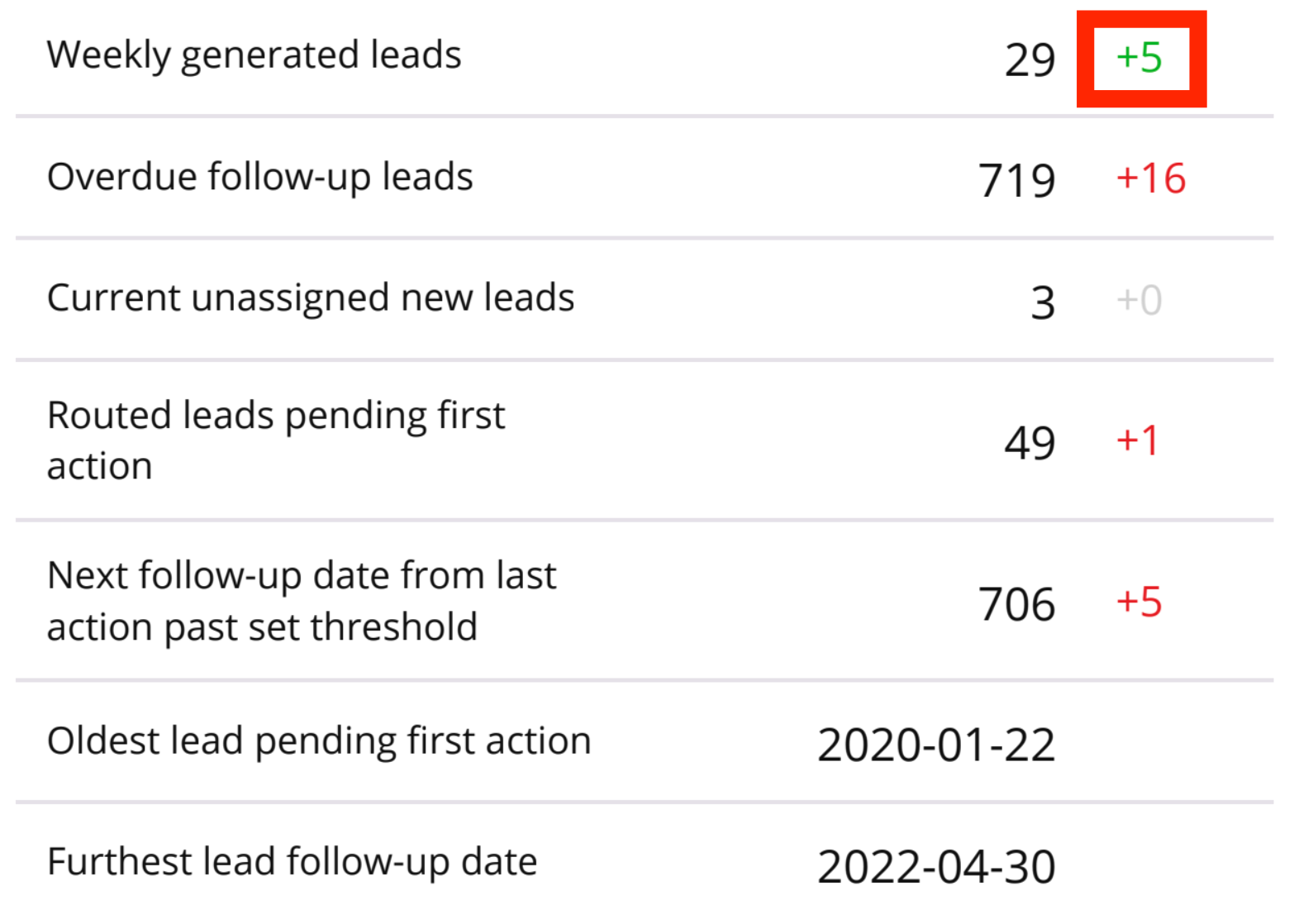Click Next follow-up date past threshold label
Image resolution: width=1294 pixels, height=924 pixels.
coord(301,601)
